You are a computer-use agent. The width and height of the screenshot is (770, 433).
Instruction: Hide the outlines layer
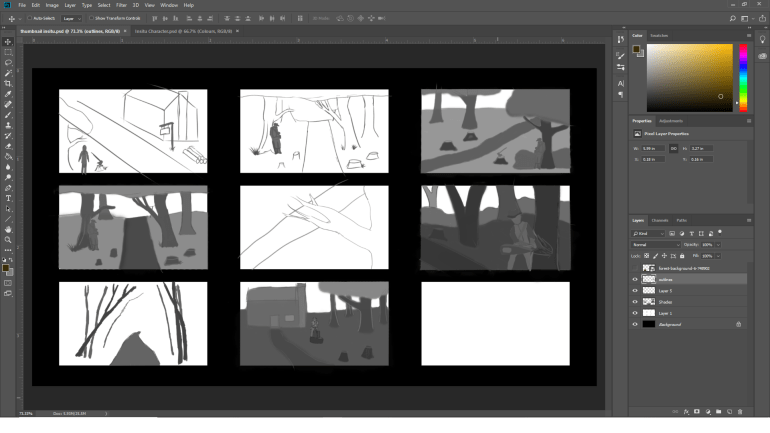coord(635,279)
